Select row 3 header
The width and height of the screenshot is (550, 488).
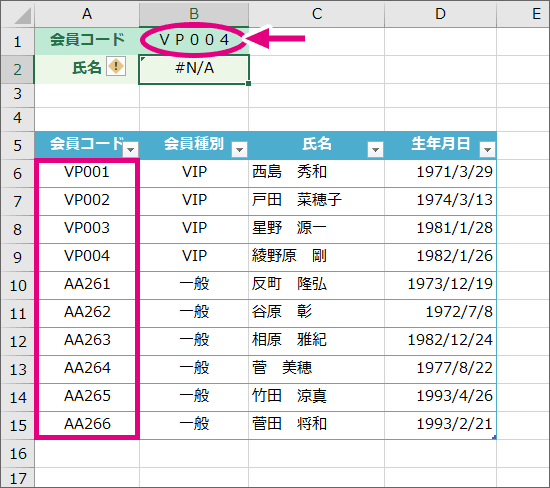click(x=18, y=94)
